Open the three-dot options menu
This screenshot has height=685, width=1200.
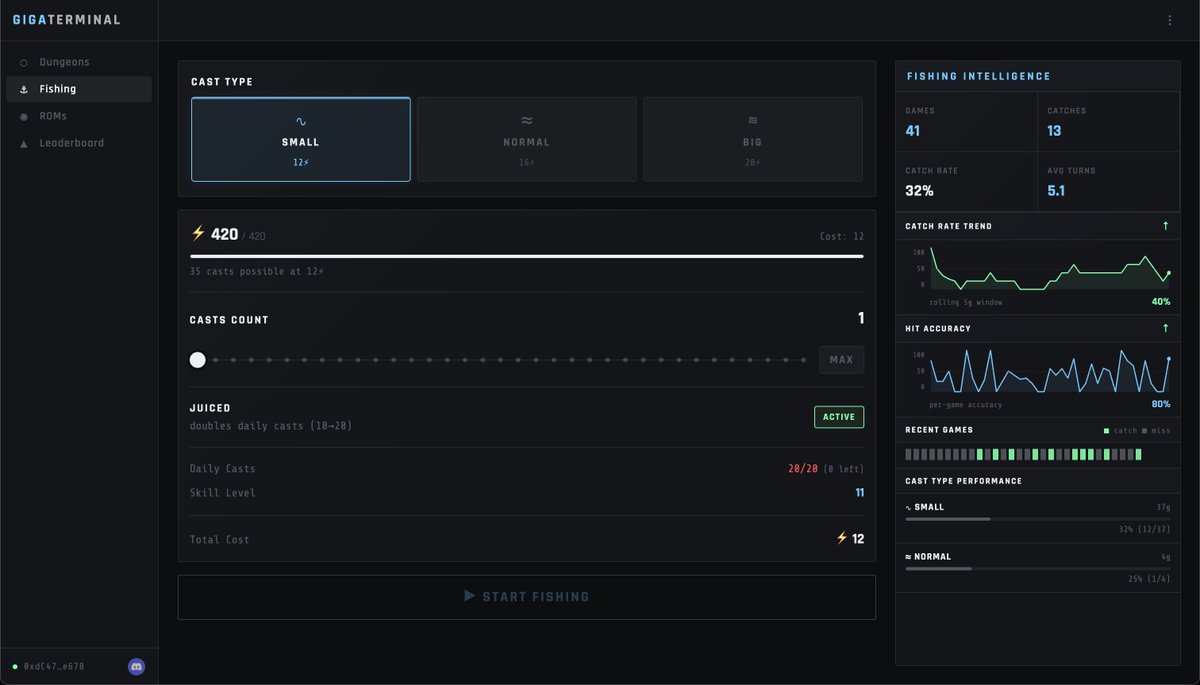click(1170, 20)
